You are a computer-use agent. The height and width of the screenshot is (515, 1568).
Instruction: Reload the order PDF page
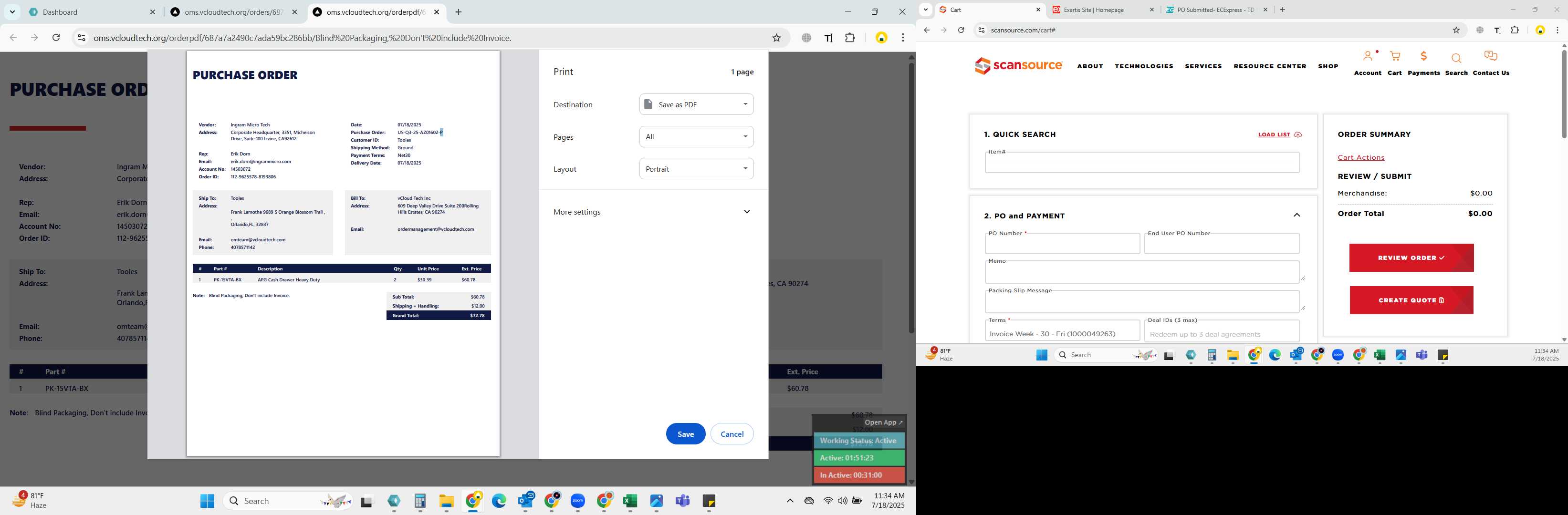[56, 38]
